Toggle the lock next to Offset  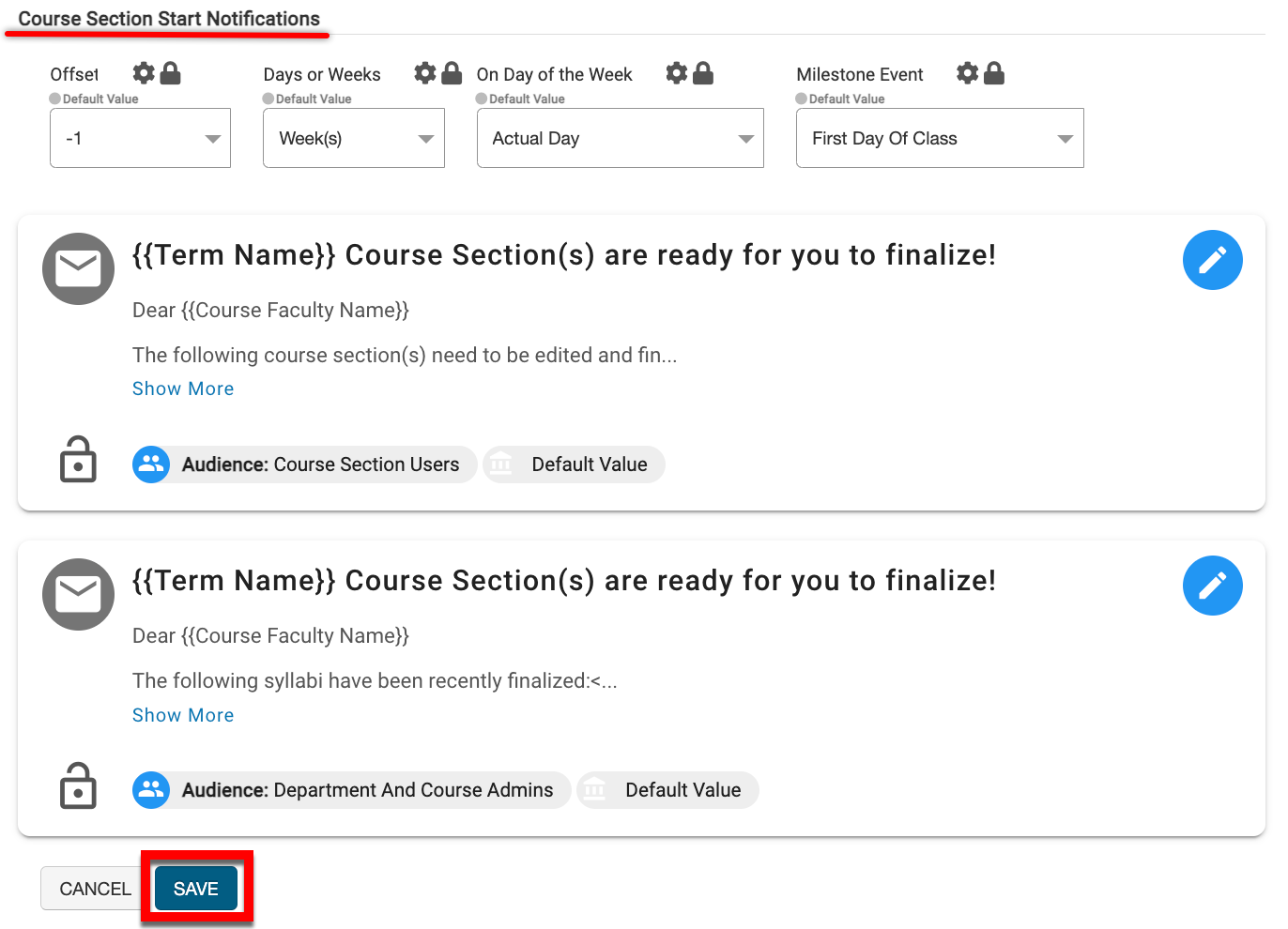[x=170, y=73]
